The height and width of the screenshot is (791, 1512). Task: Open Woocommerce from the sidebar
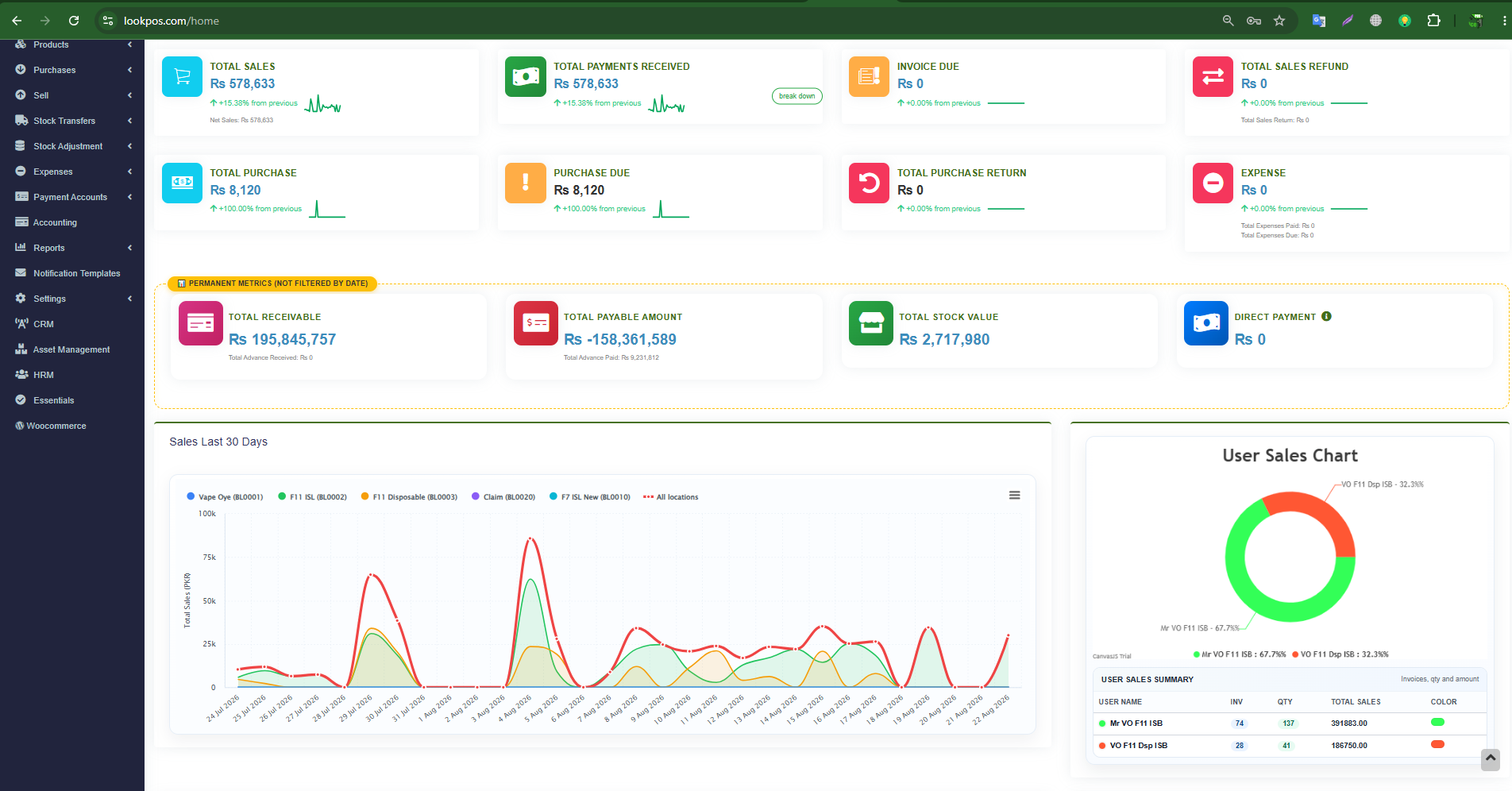click(72, 426)
